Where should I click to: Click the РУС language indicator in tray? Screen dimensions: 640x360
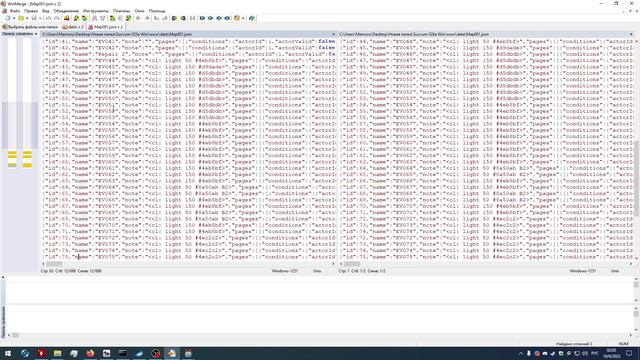click(x=595, y=353)
